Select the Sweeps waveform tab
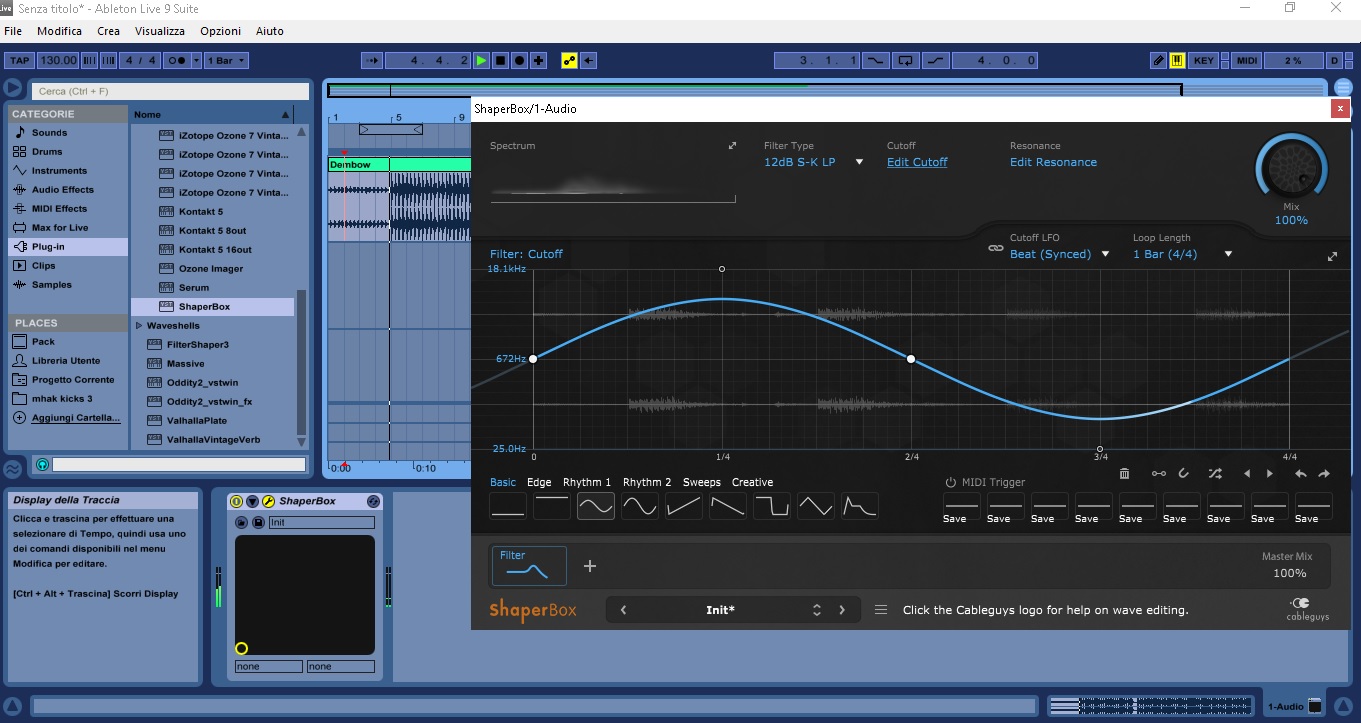This screenshot has width=1361, height=723. (x=701, y=482)
